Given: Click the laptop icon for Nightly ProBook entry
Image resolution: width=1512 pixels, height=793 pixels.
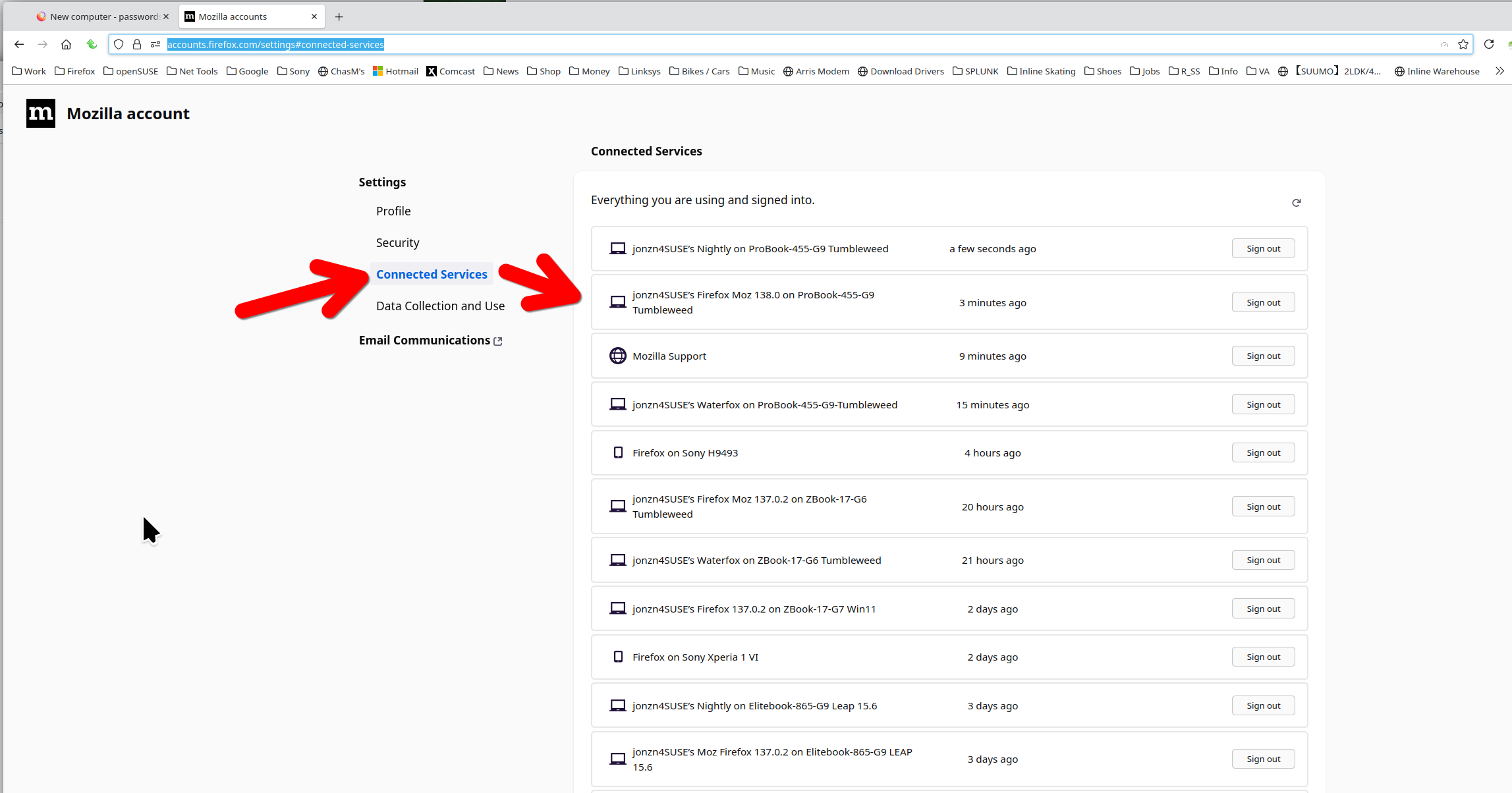Looking at the screenshot, I should pyautogui.click(x=617, y=248).
